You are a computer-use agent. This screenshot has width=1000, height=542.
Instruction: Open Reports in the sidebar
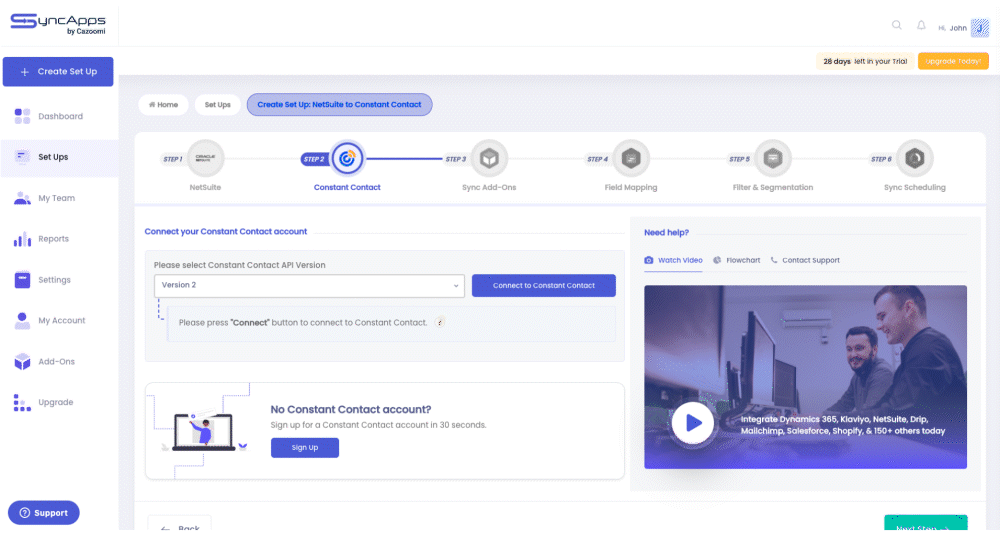[59, 239]
